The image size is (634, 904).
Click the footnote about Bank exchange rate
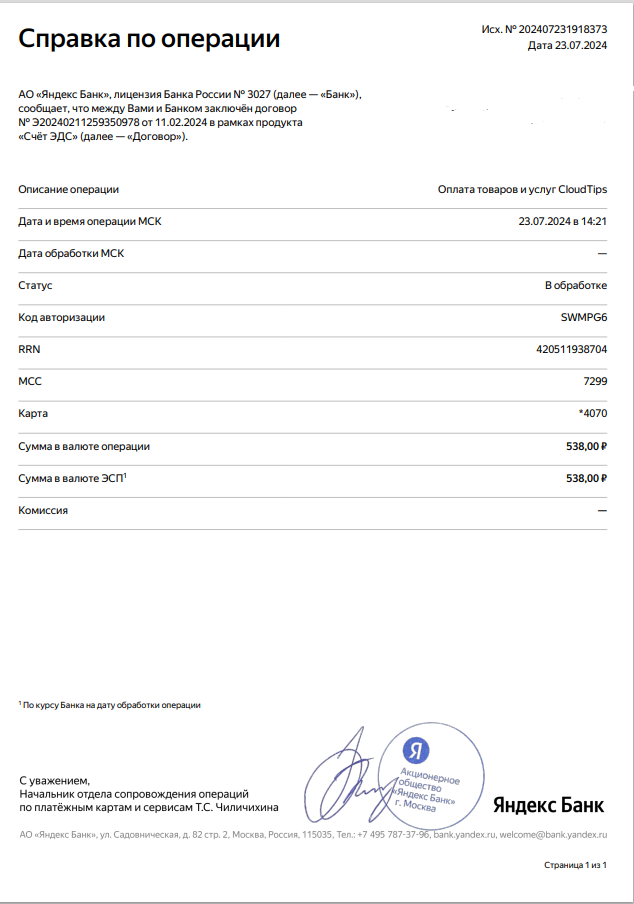[x=110, y=705]
